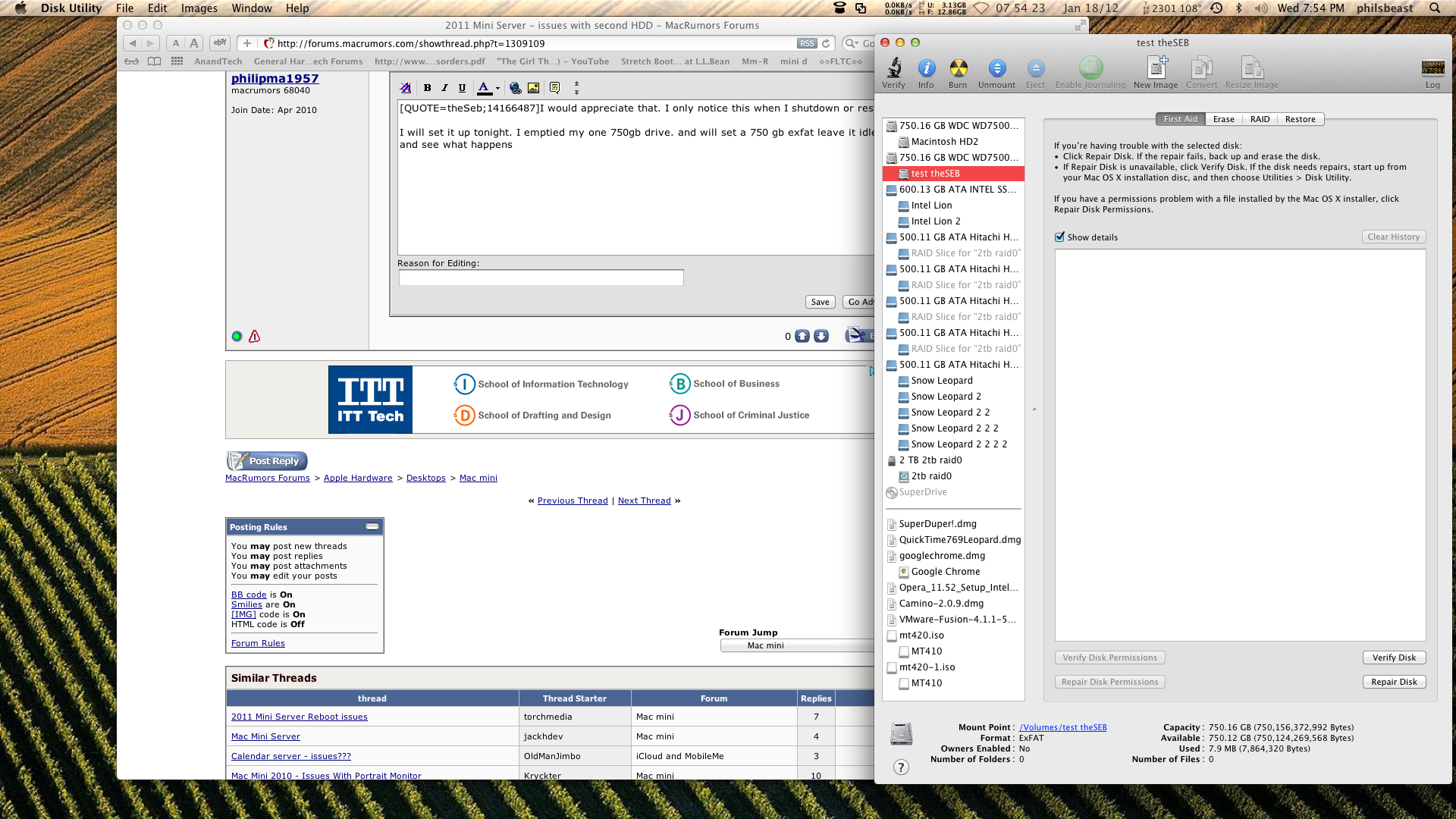
Task: Click the text color swatch A
Action: (x=484, y=88)
